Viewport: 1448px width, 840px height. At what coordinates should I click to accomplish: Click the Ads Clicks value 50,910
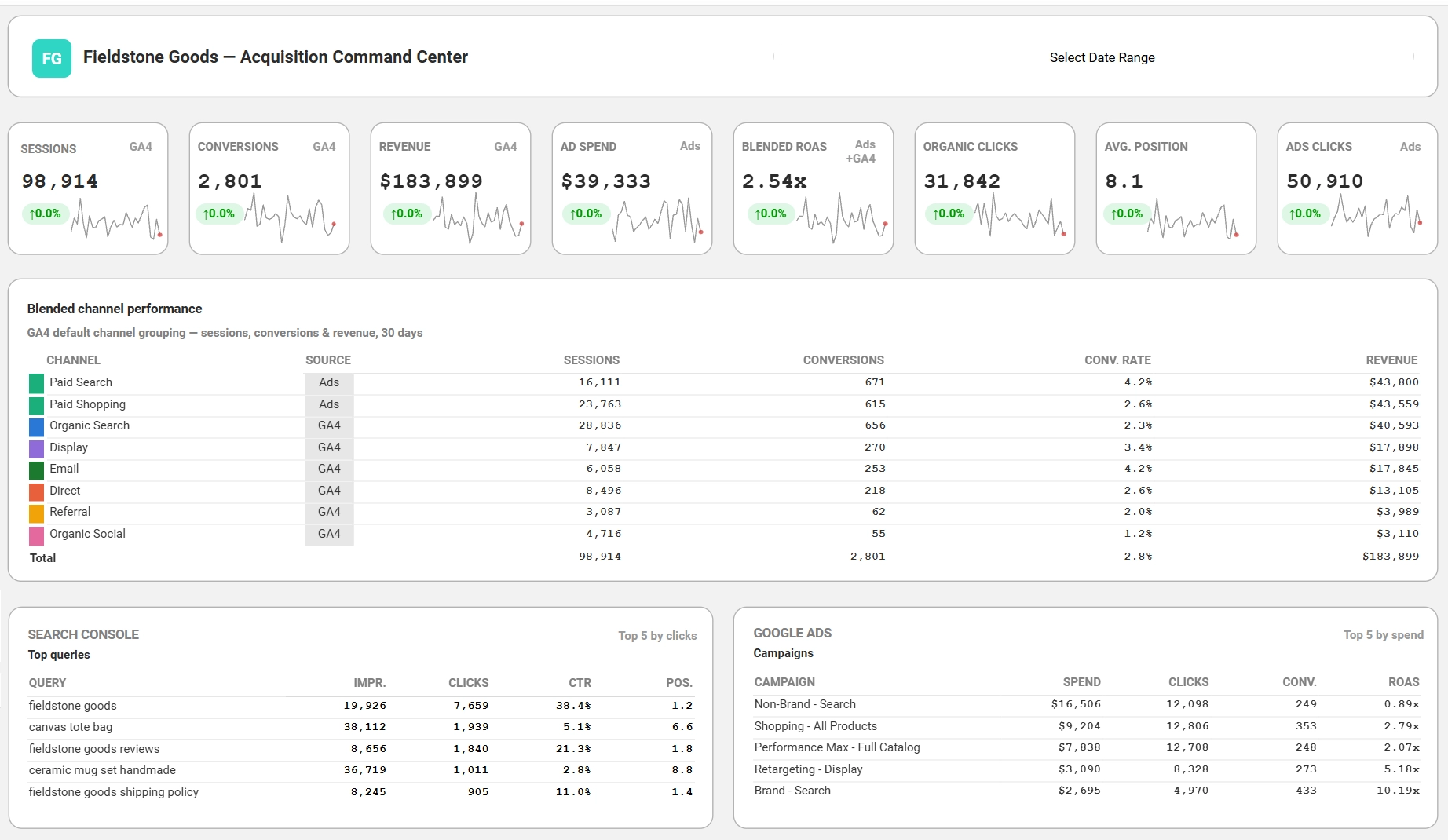[1325, 181]
